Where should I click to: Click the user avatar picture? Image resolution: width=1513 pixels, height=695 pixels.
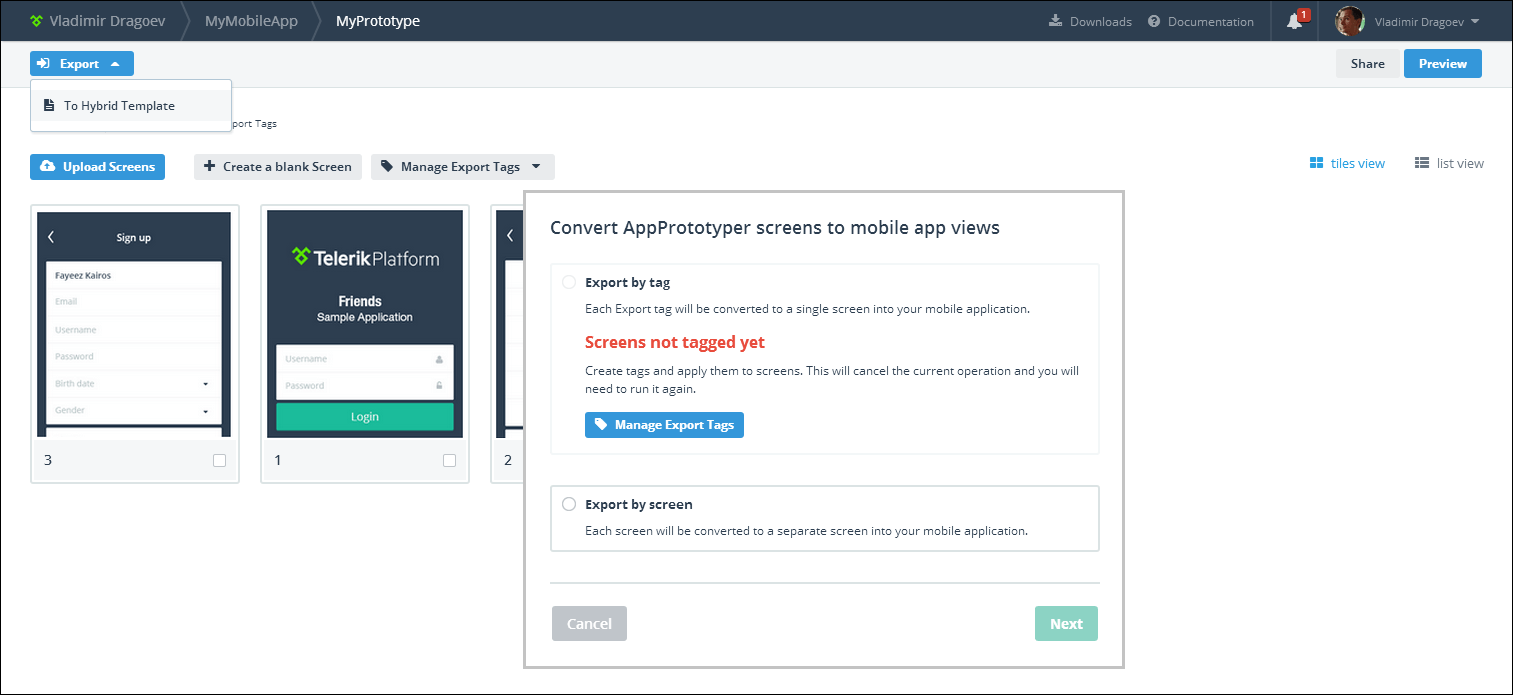(x=1350, y=21)
